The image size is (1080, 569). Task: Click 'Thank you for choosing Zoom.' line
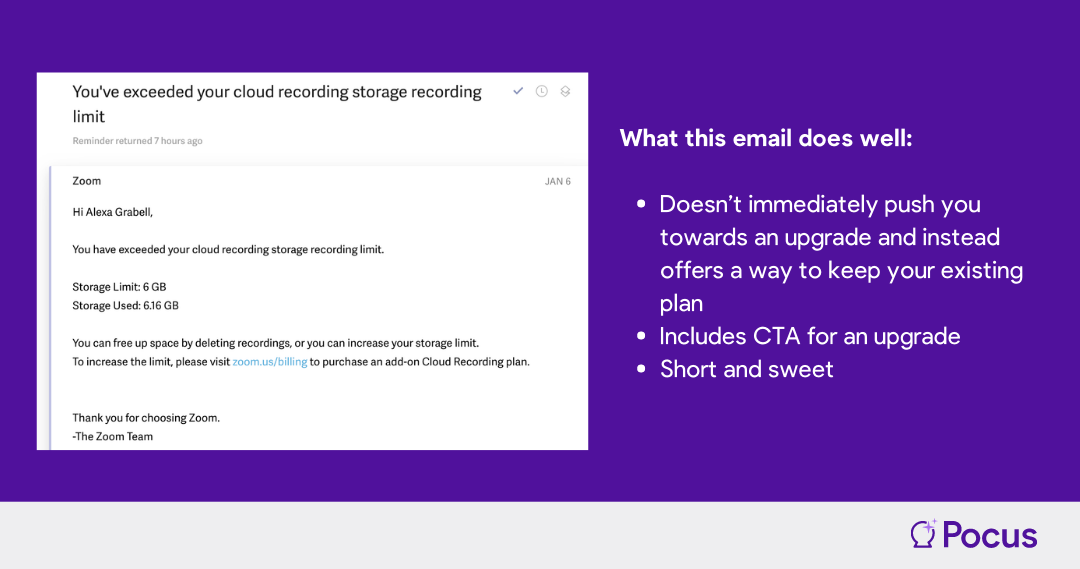coord(146,417)
